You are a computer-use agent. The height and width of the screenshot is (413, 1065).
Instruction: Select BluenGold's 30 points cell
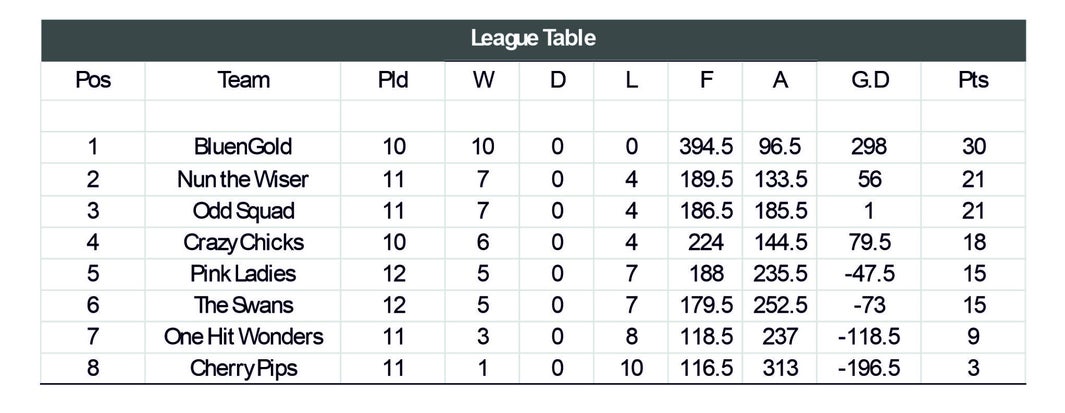tap(973, 147)
